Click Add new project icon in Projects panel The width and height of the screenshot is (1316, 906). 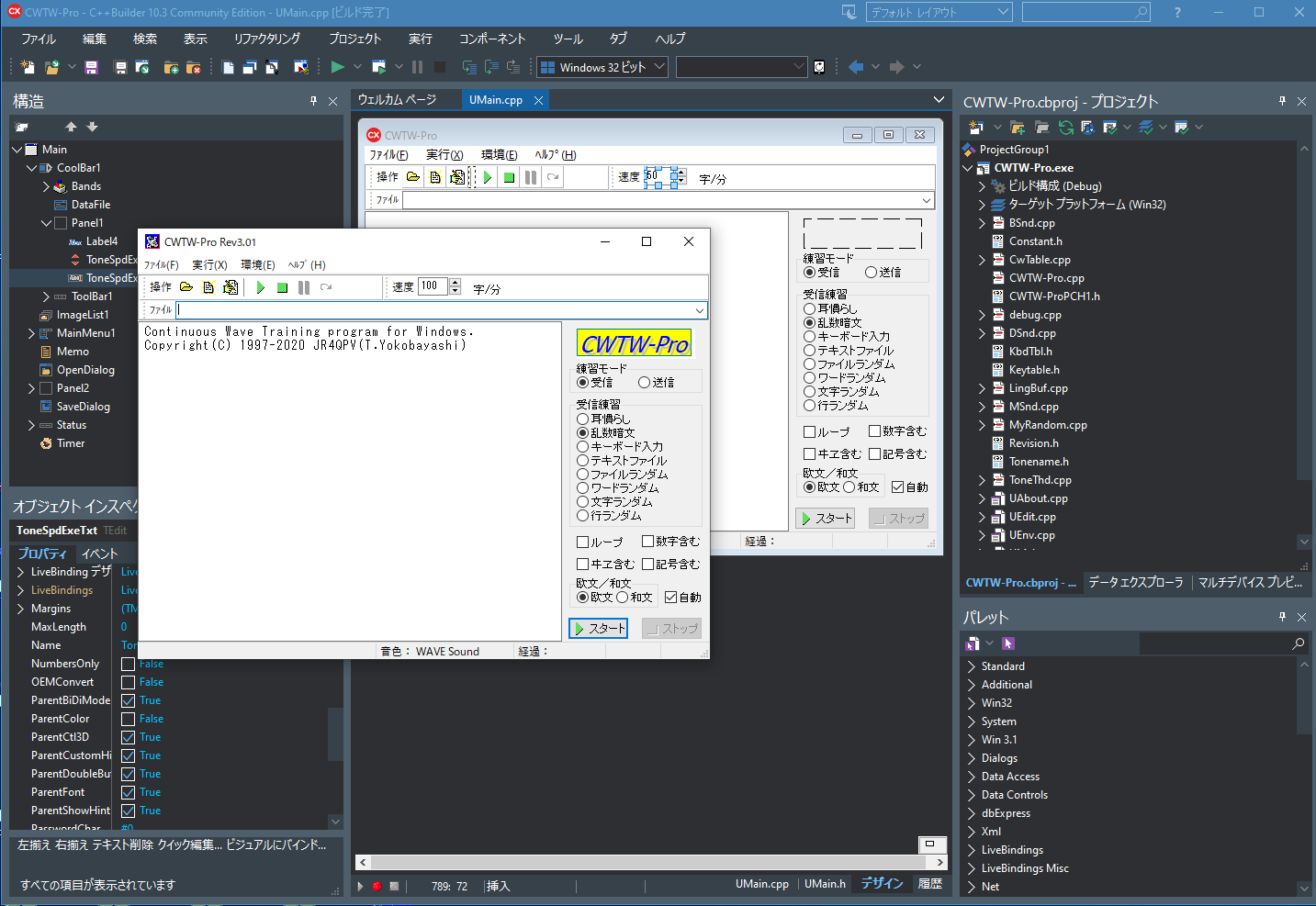tap(975, 128)
